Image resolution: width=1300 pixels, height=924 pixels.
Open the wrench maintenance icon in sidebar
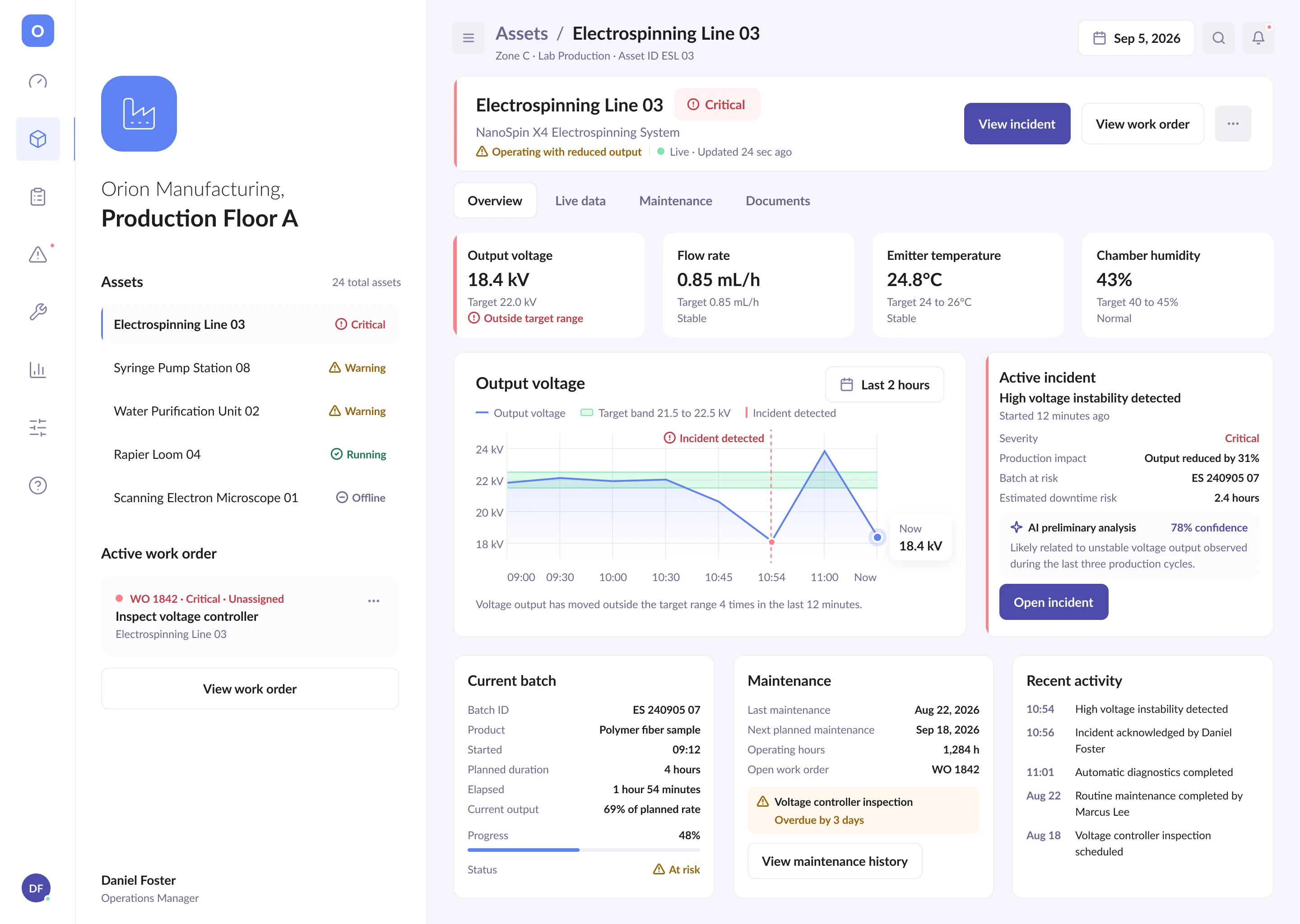[37, 312]
